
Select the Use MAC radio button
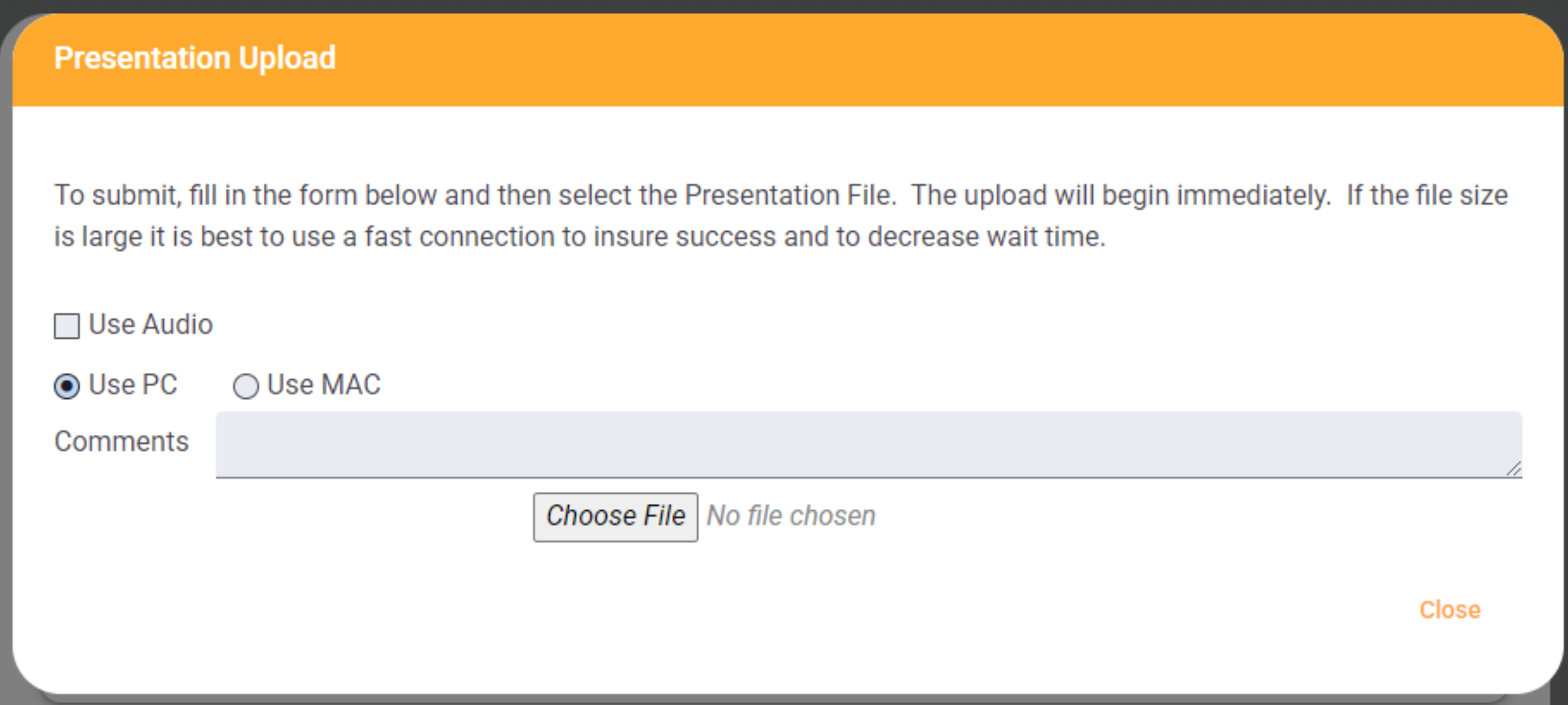pyautogui.click(x=245, y=387)
